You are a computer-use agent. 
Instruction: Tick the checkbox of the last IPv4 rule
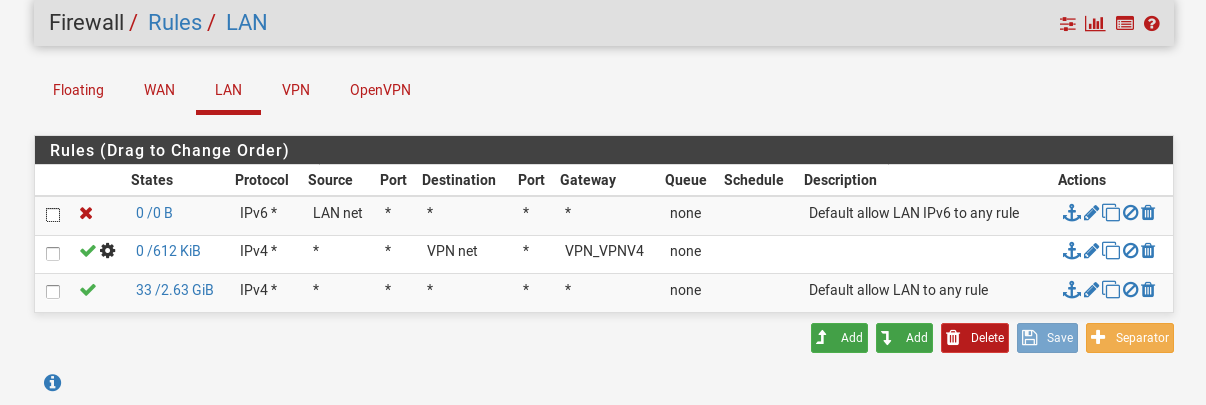[53, 292]
